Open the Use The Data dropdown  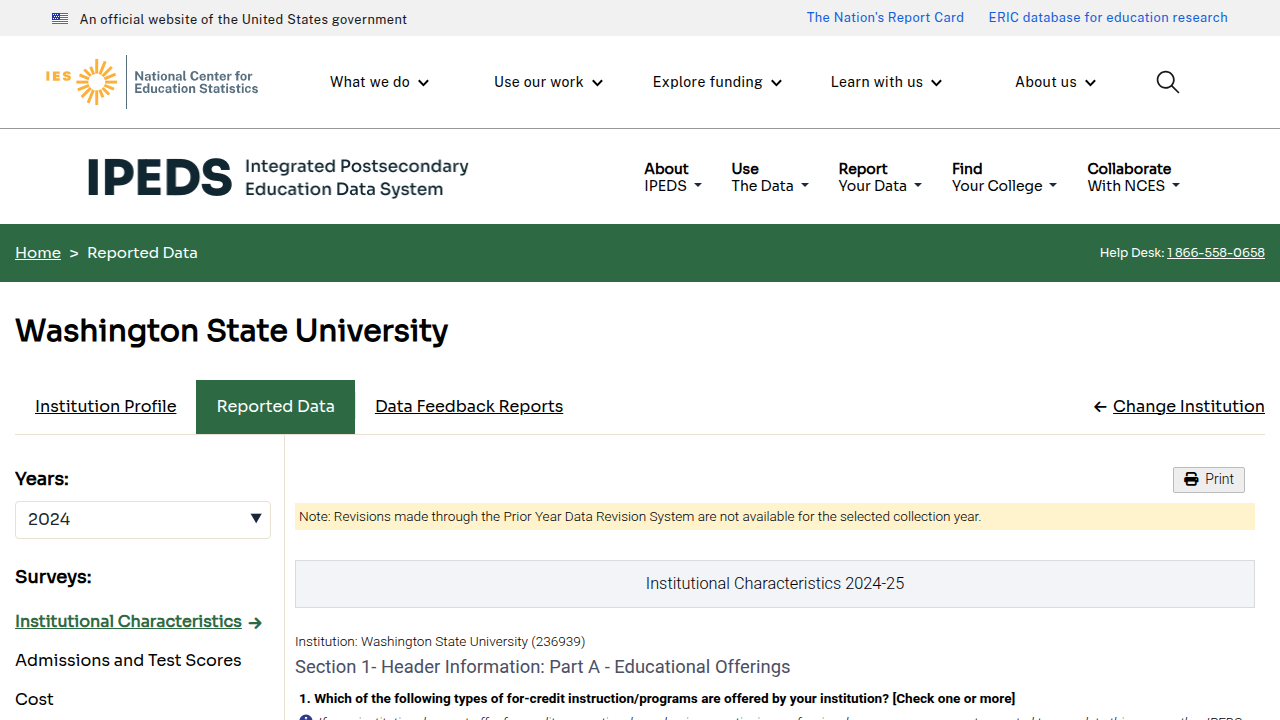(770, 177)
